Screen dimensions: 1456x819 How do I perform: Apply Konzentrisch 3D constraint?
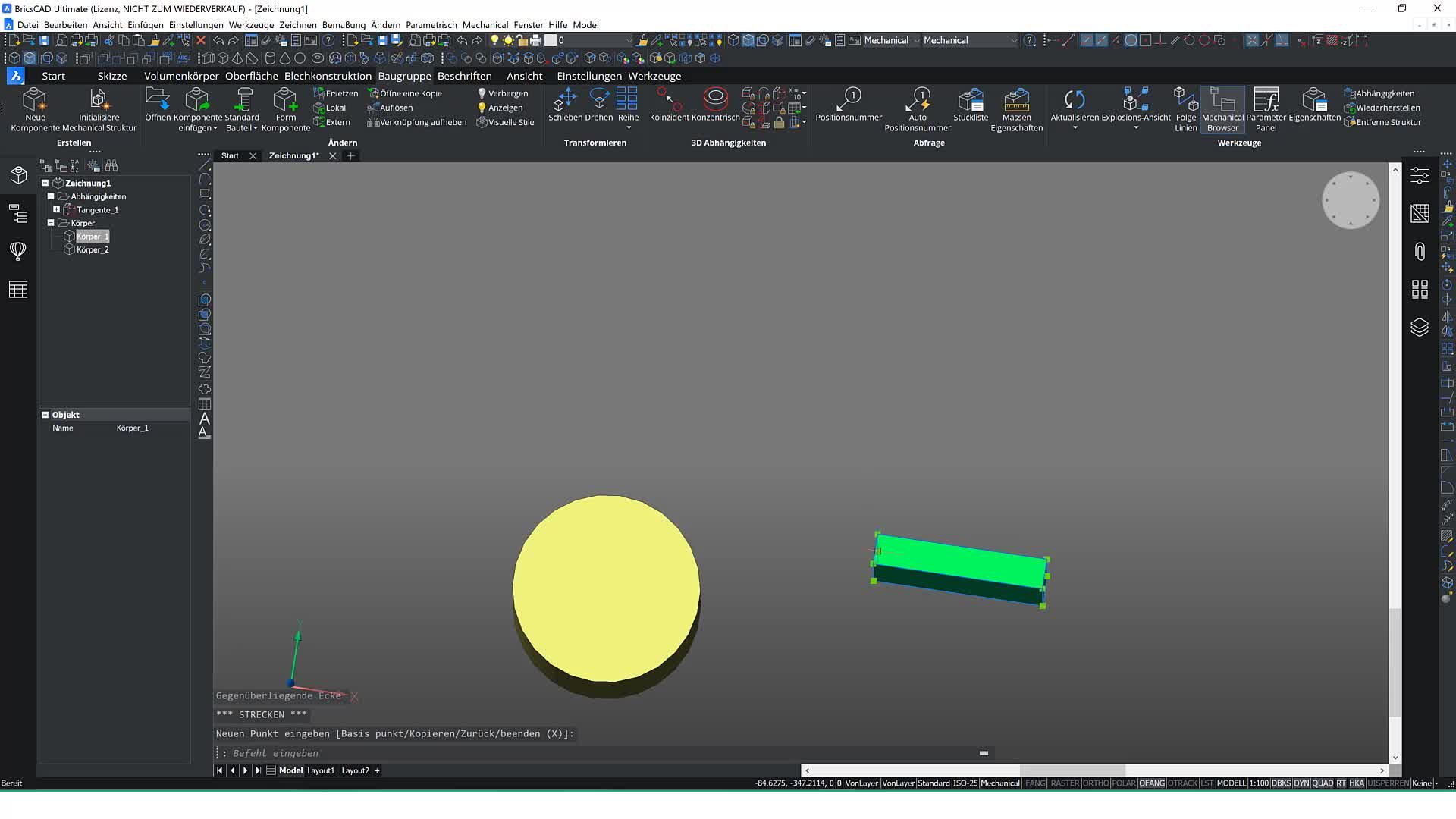pyautogui.click(x=716, y=105)
